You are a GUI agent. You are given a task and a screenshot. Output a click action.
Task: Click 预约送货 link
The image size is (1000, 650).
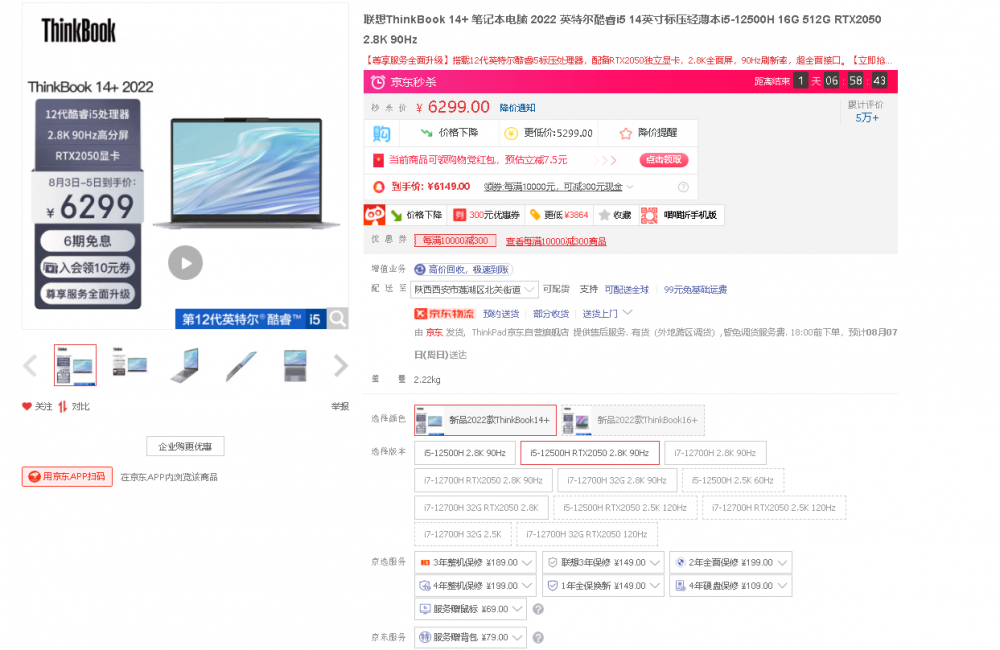(x=501, y=314)
